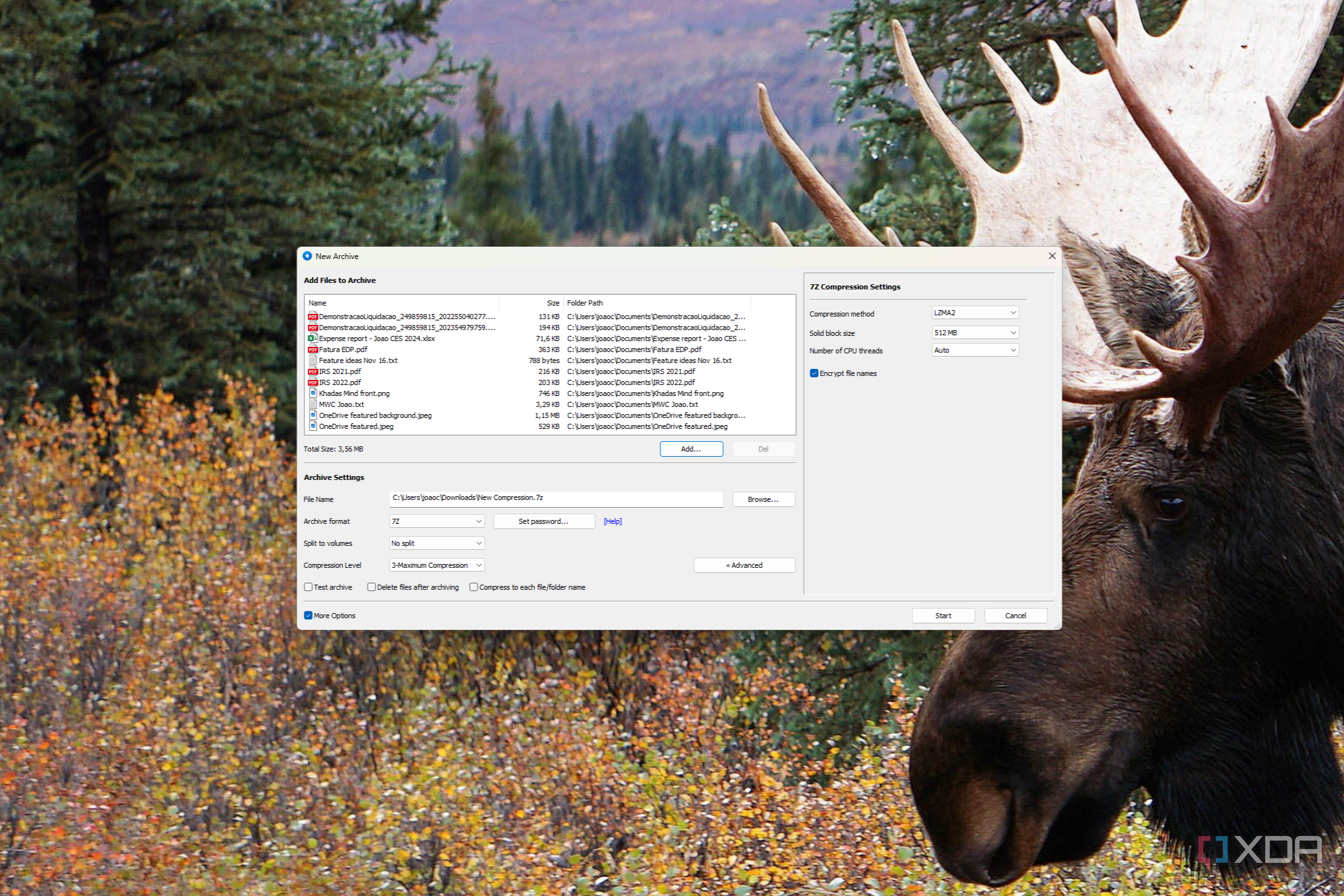The image size is (1344, 896).
Task: Click the image icon of Khadas Mind front.png
Action: [x=313, y=393]
